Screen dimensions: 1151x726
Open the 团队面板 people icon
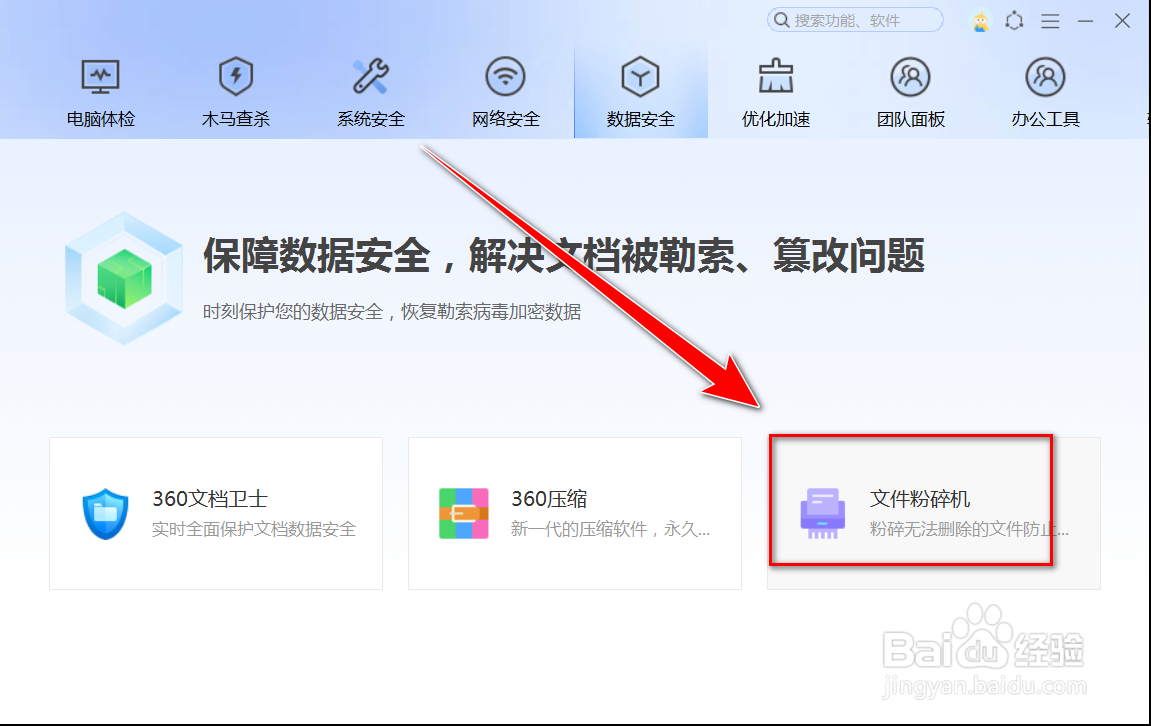(910, 76)
